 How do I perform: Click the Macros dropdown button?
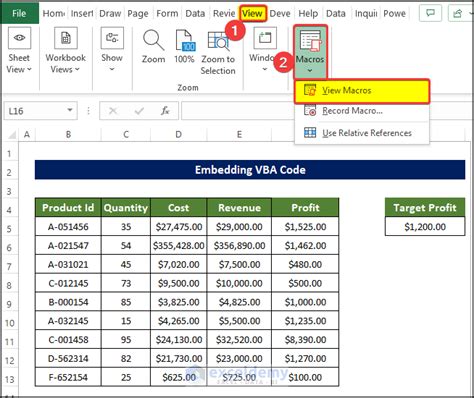310,52
